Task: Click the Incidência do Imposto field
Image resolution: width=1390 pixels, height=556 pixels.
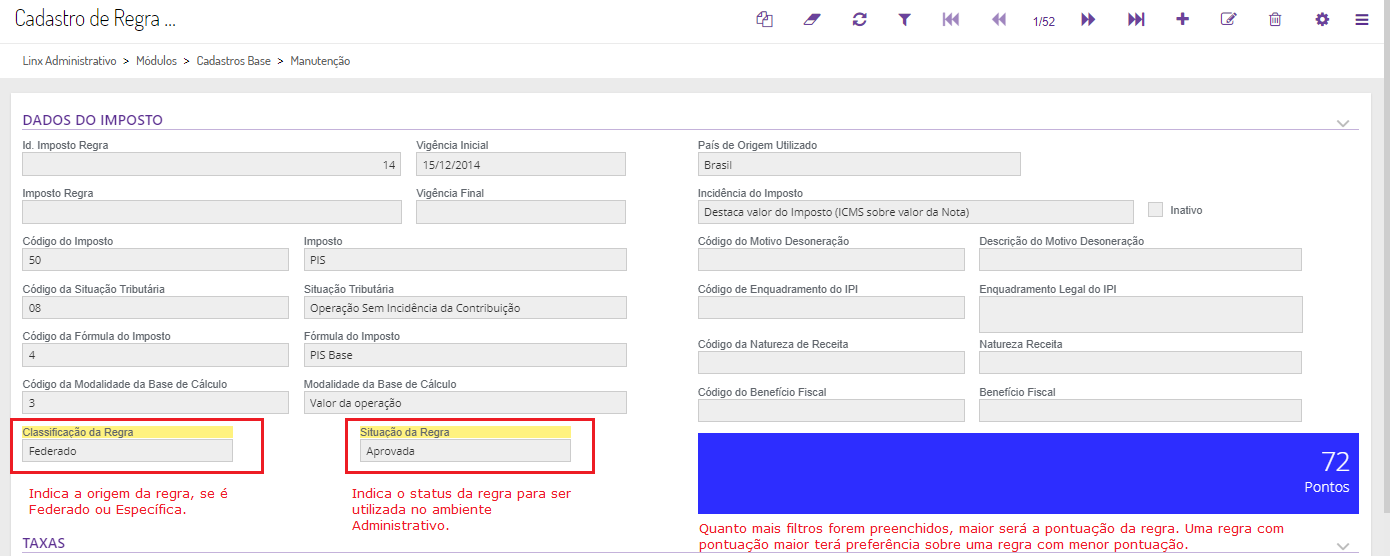Action: point(916,212)
